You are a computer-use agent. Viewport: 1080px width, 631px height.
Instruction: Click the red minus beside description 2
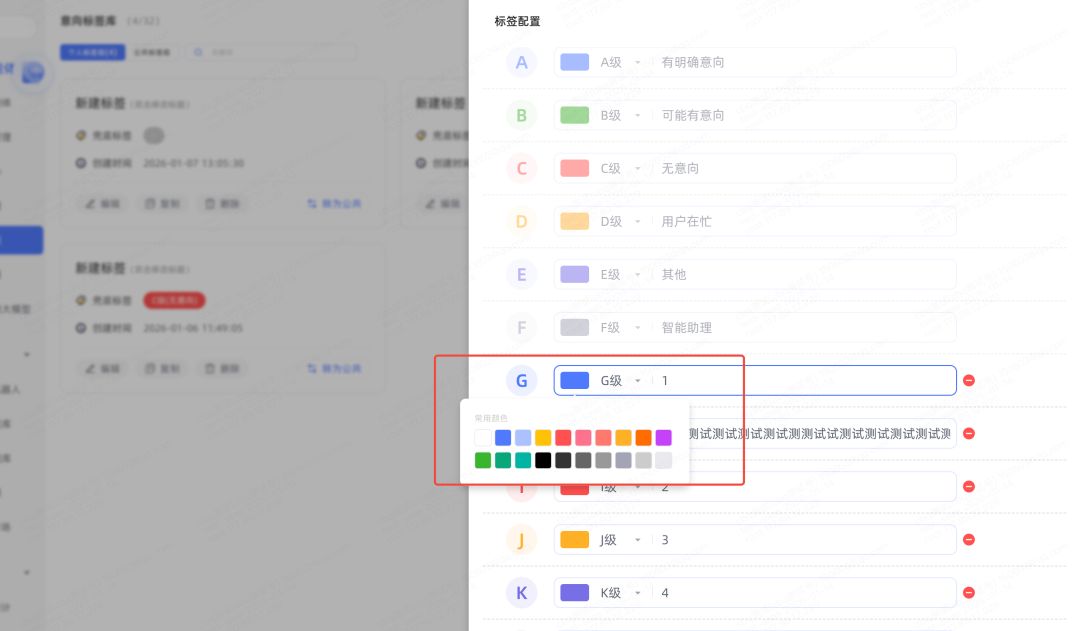click(x=968, y=487)
